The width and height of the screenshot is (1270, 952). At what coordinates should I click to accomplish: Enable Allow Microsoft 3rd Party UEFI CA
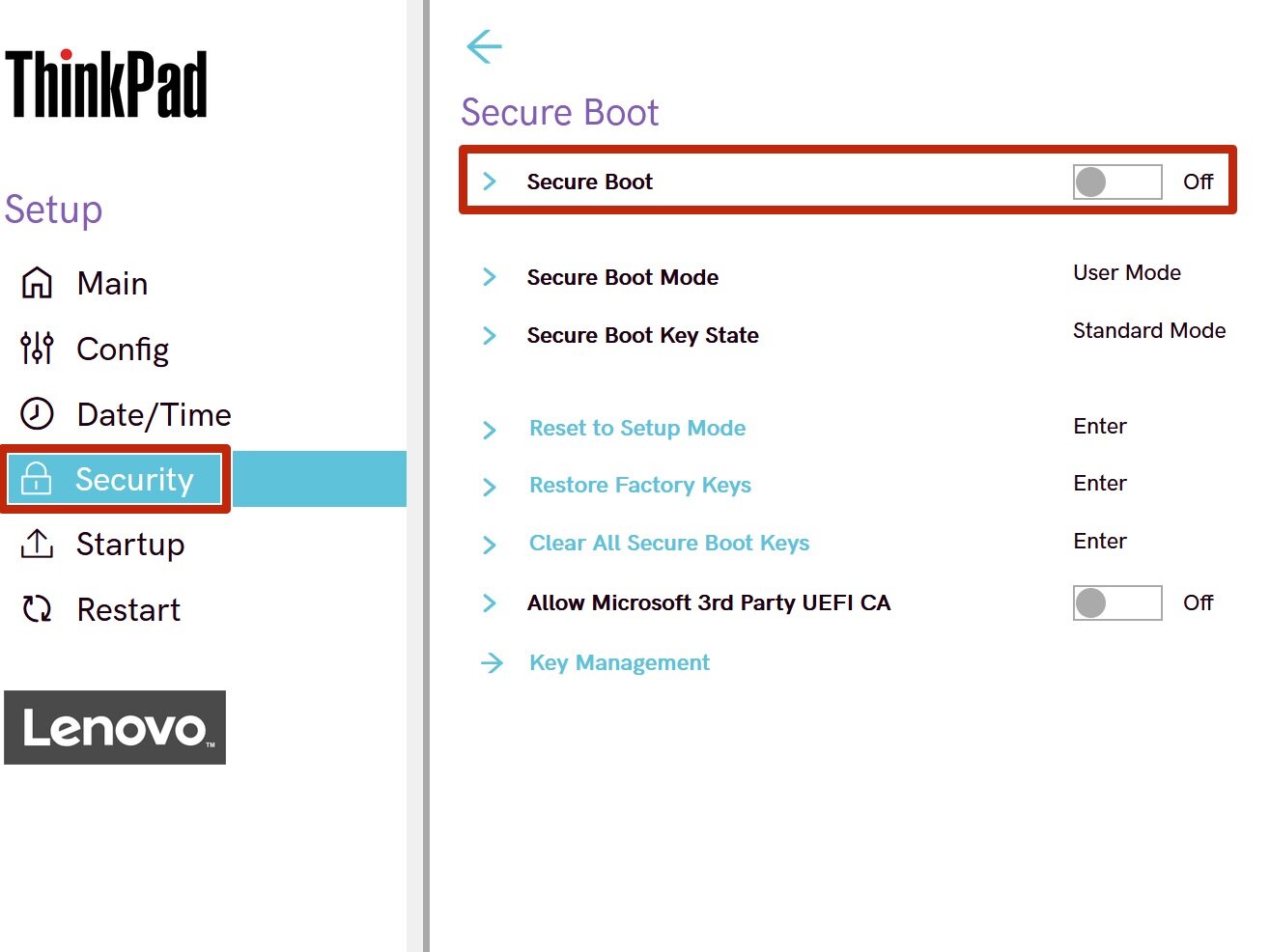(1116, 602)
